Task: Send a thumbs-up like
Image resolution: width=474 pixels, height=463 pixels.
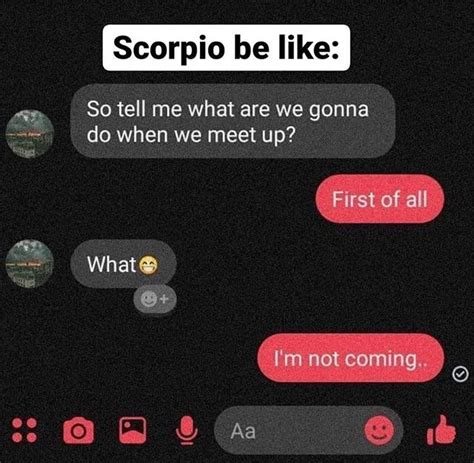Action: tap(441, 430)
